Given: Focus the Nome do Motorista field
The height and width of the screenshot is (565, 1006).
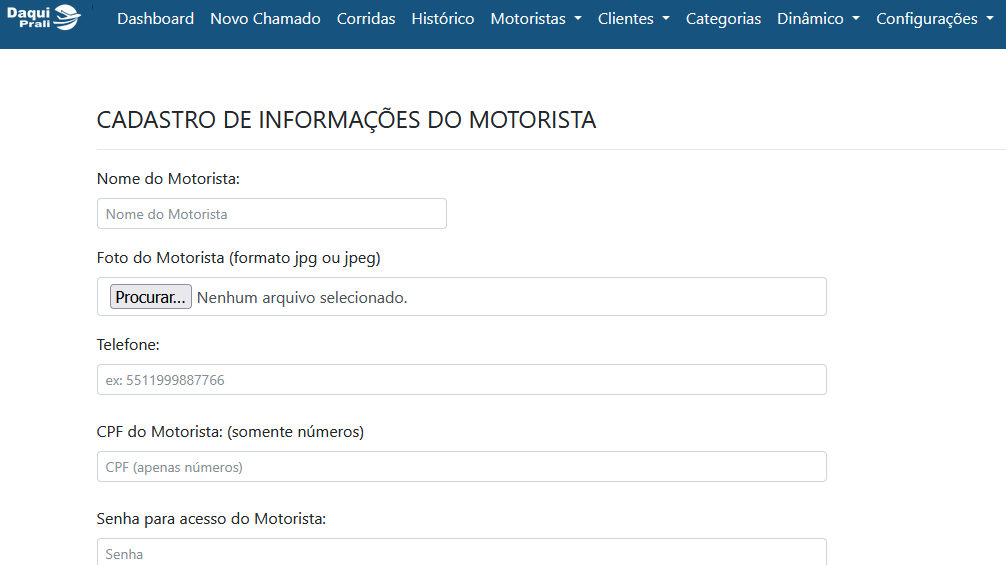Looking at the screenshot, I should coord(271,214).
